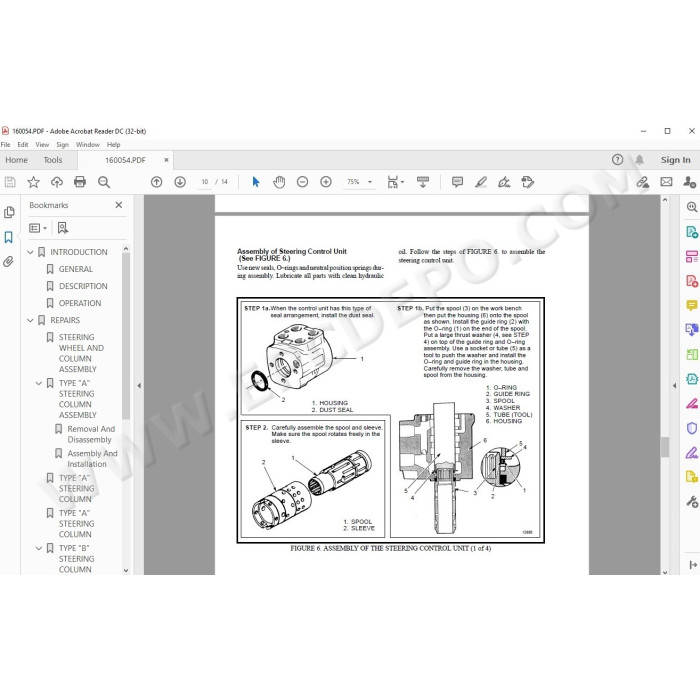This screenshot has width=700, height=700.
Task: Collapse TYPE "A" STEERING COLUMN ASSEMBLY bookmark
Action: pos(39,383)
